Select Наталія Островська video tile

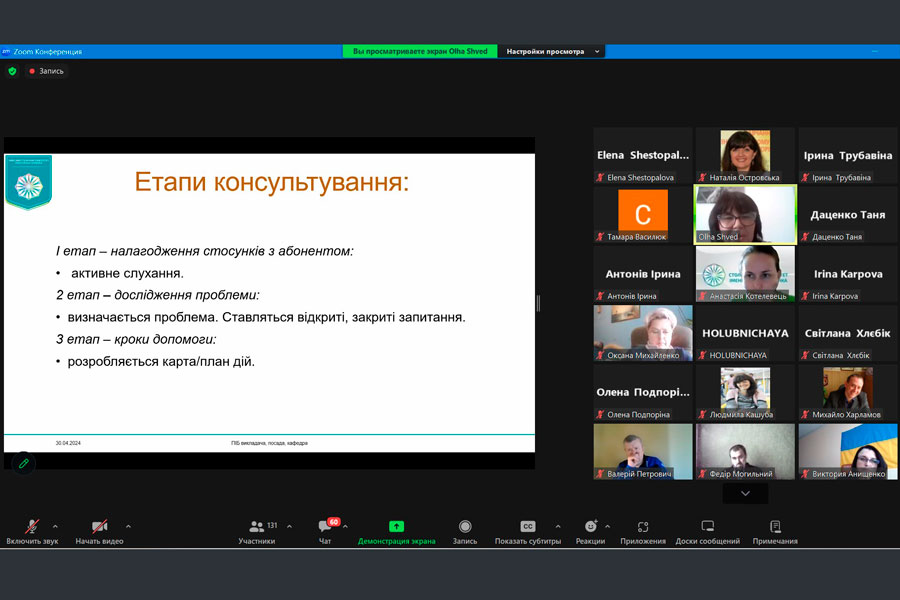pos(745,155)
